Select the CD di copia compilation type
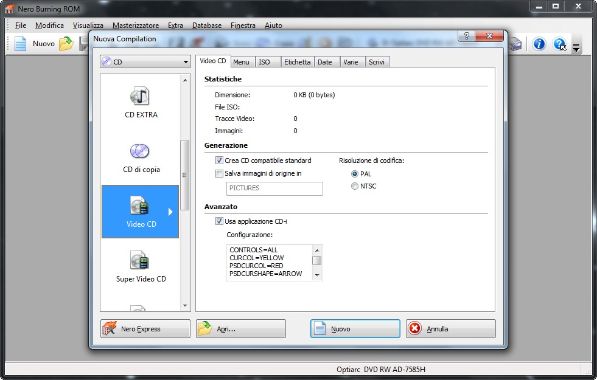The width and height of the screenshot is (597, 380). (x=141, y=158)
